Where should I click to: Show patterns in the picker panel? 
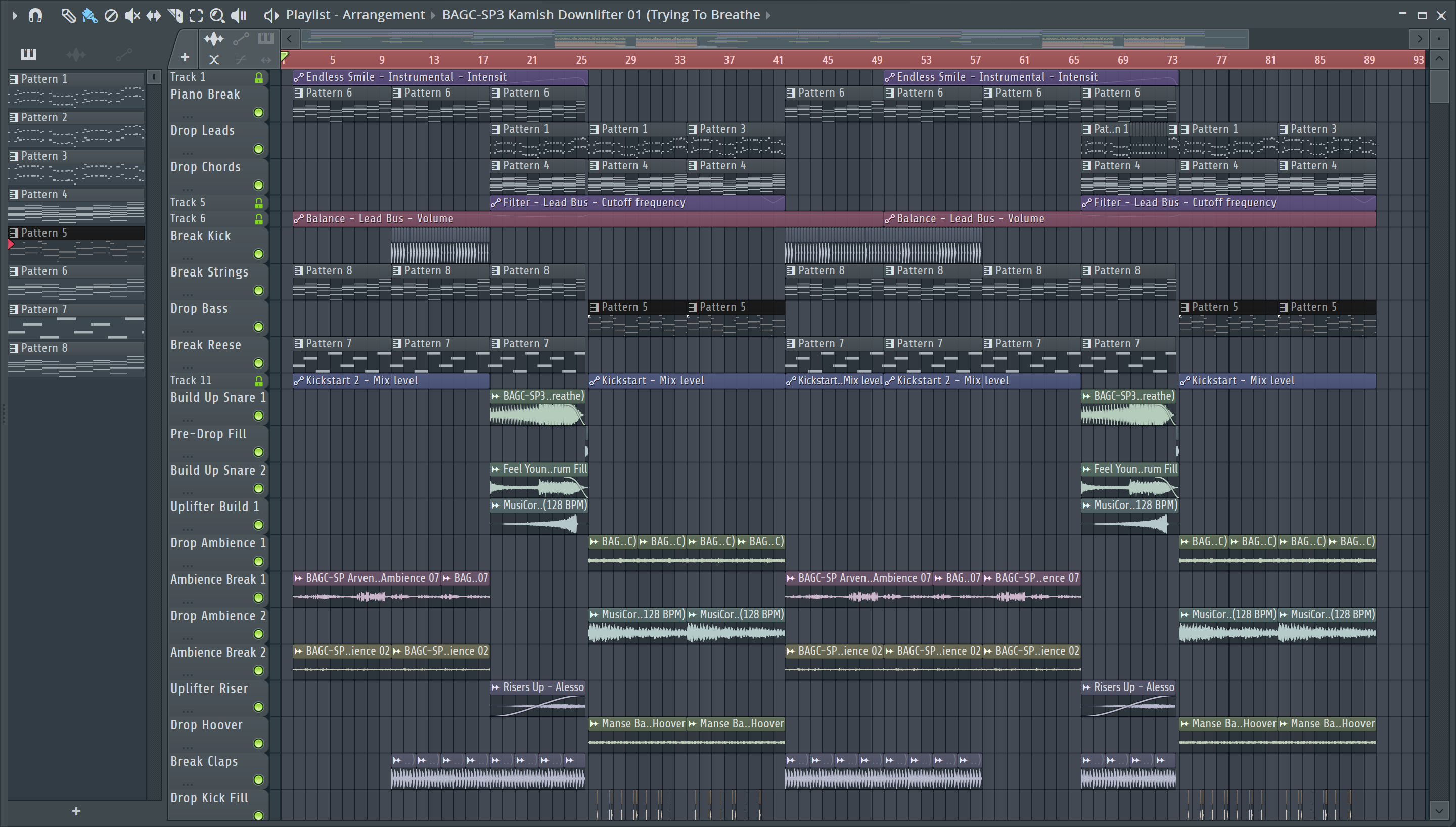(28, 54)
